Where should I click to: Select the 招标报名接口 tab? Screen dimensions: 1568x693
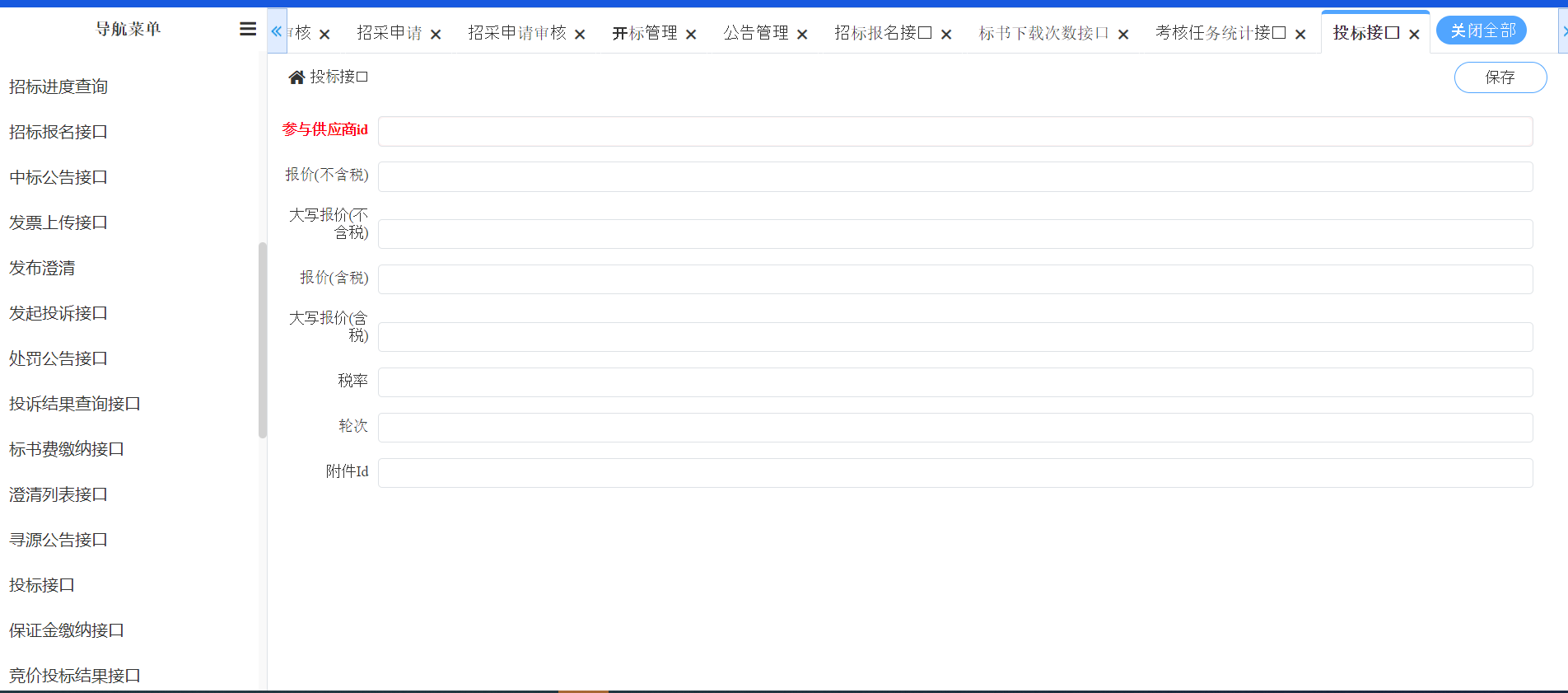pos(884,33)
